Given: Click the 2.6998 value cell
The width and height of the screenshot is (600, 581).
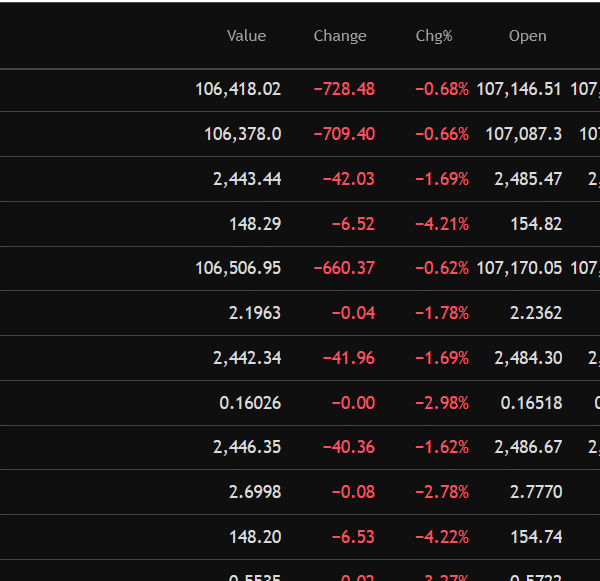Looking at the screenshot, I should pyautogui.click(x=255, y=492).
